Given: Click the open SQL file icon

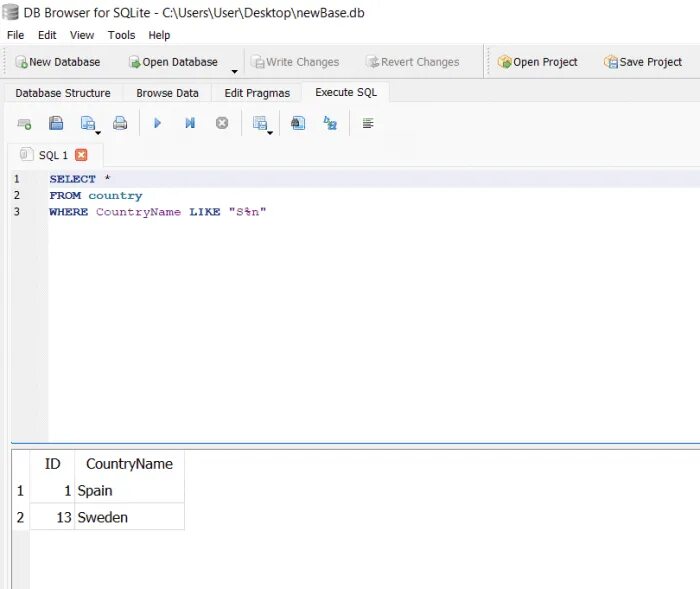Looking at the screenshot, I should pos(56,123).
